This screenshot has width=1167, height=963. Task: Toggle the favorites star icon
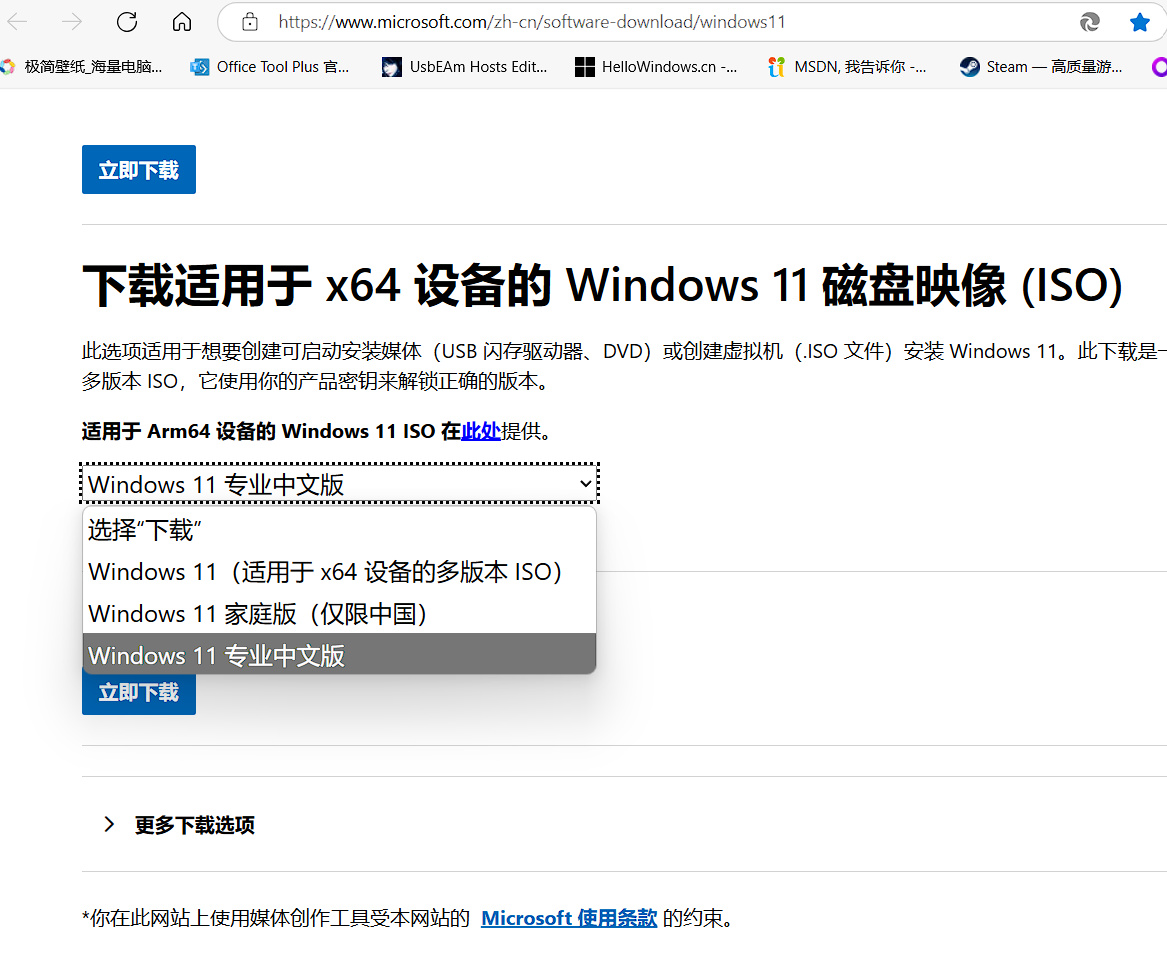coord(1139,22)
